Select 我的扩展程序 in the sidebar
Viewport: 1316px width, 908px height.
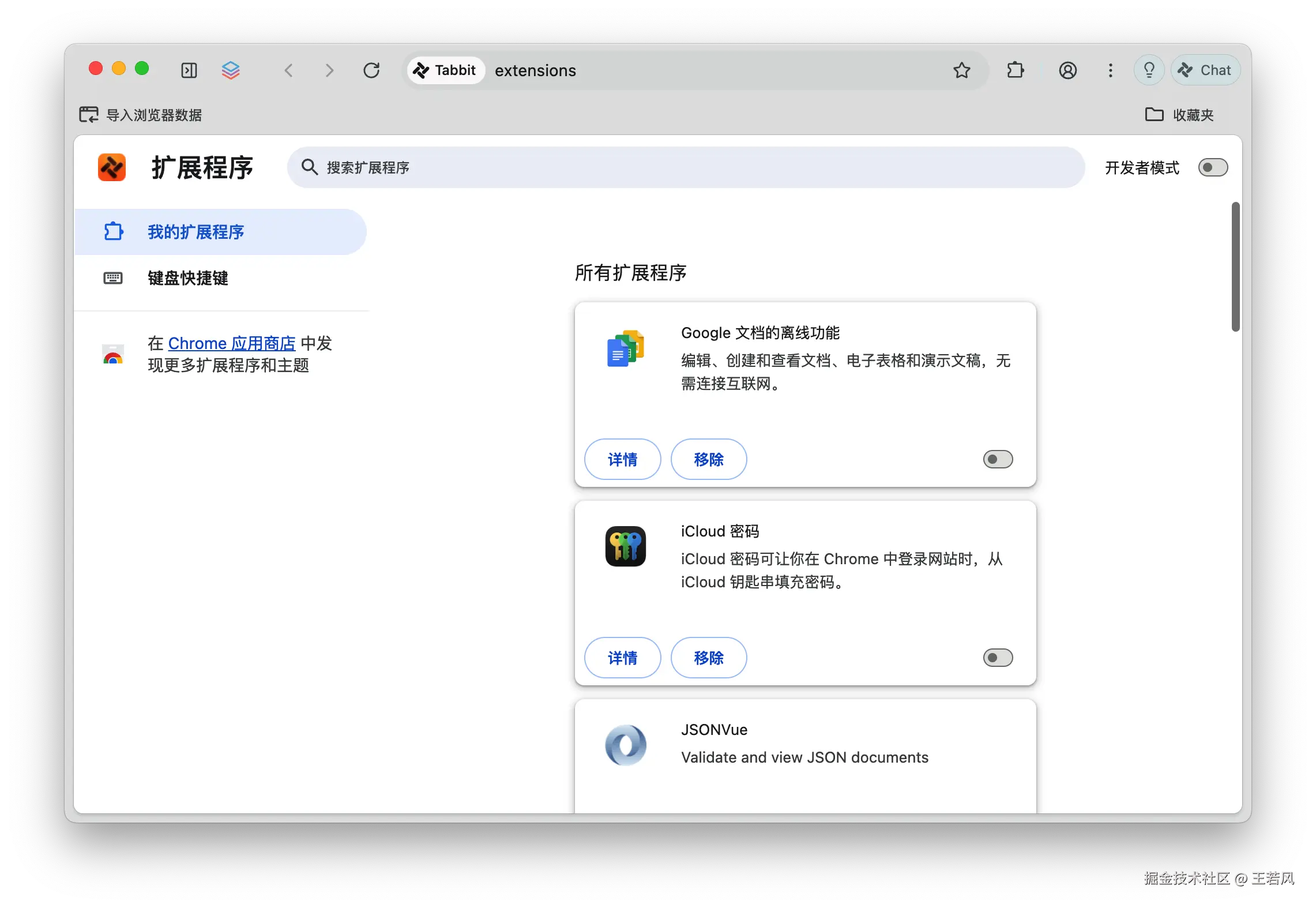coord(195,232)
